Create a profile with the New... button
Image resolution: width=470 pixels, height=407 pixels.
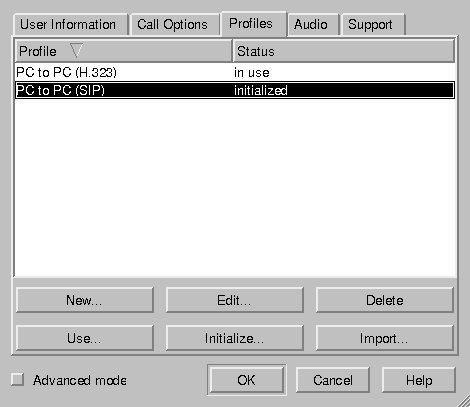(x=85, y=300)
